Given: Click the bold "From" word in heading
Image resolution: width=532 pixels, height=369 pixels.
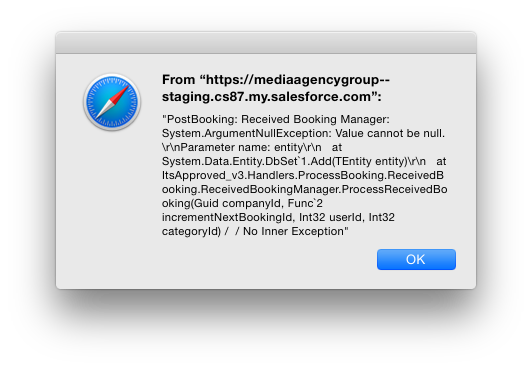Looking at the screenshot, I should pyautogui.click(x=178, y=80).
